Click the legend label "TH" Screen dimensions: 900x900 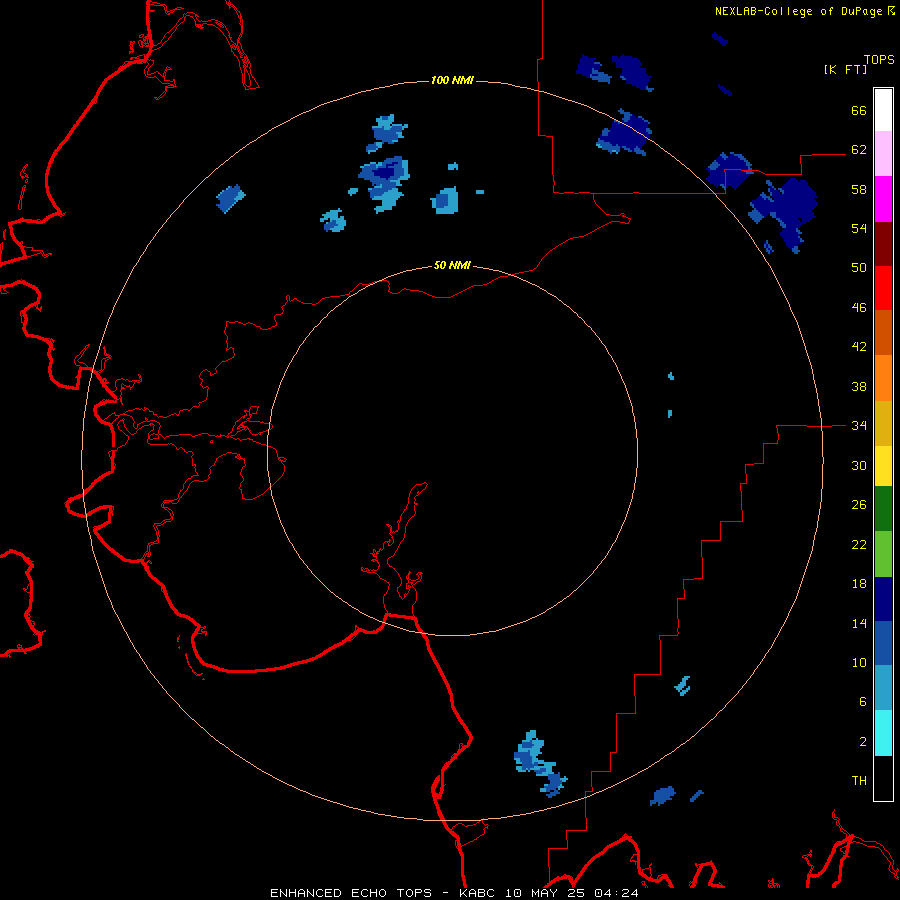[859, 781]
